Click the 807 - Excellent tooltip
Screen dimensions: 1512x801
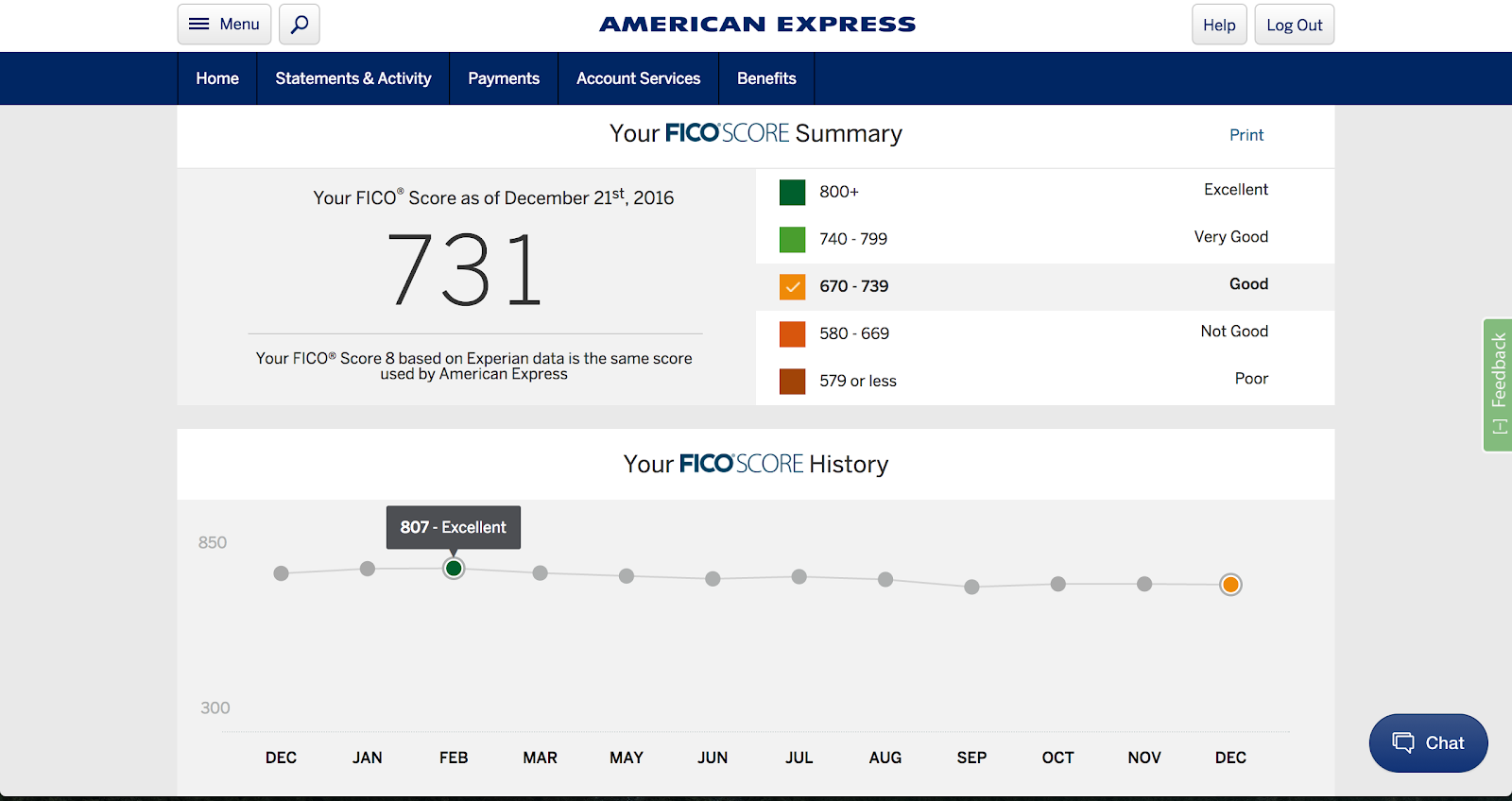454,527
